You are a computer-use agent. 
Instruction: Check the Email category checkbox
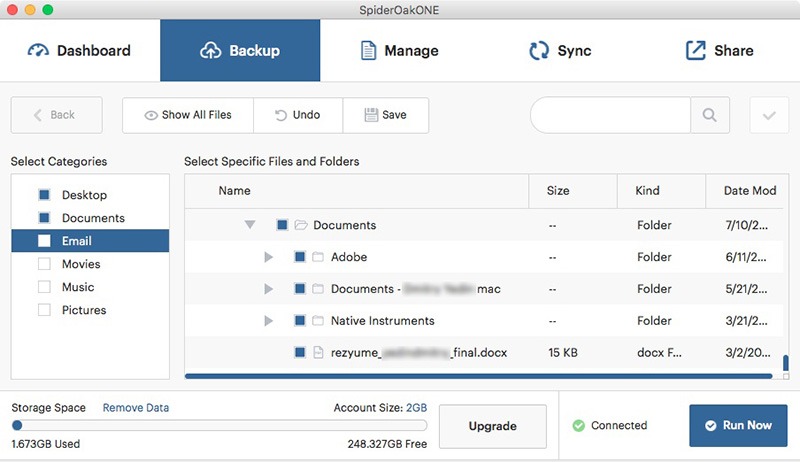coord(44,241)
